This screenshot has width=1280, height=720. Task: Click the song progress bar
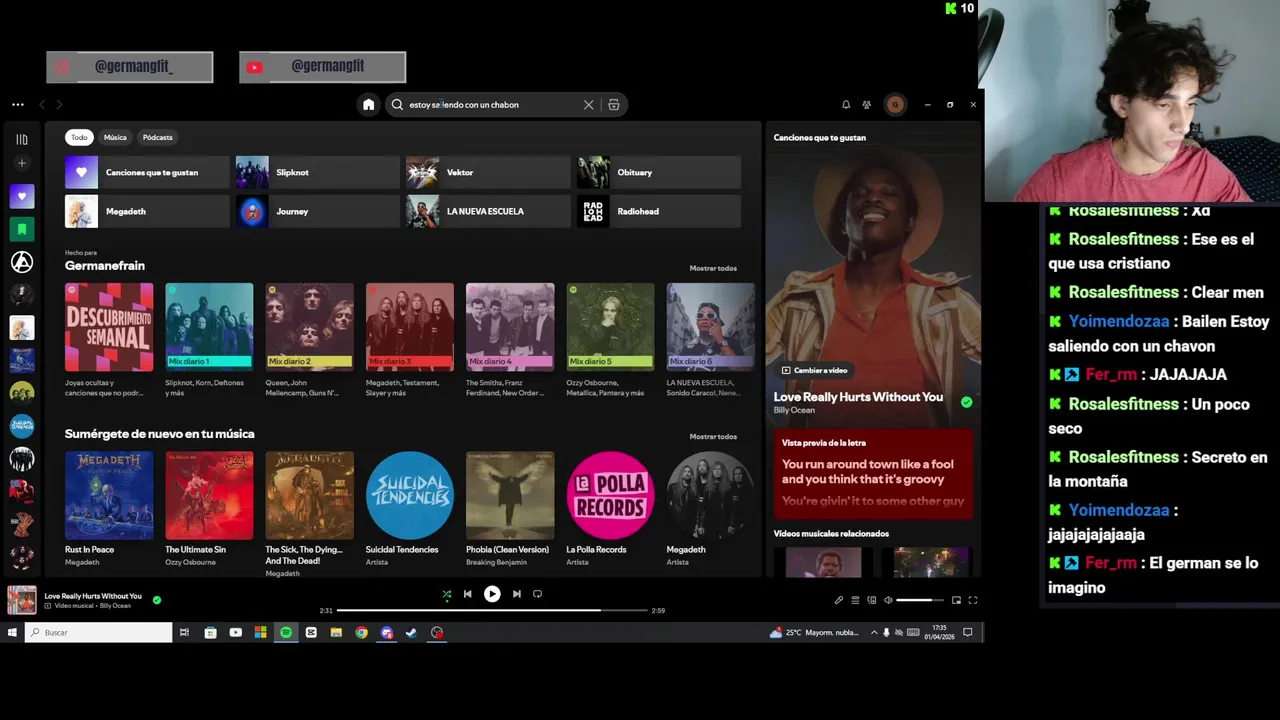pos(493,610)
